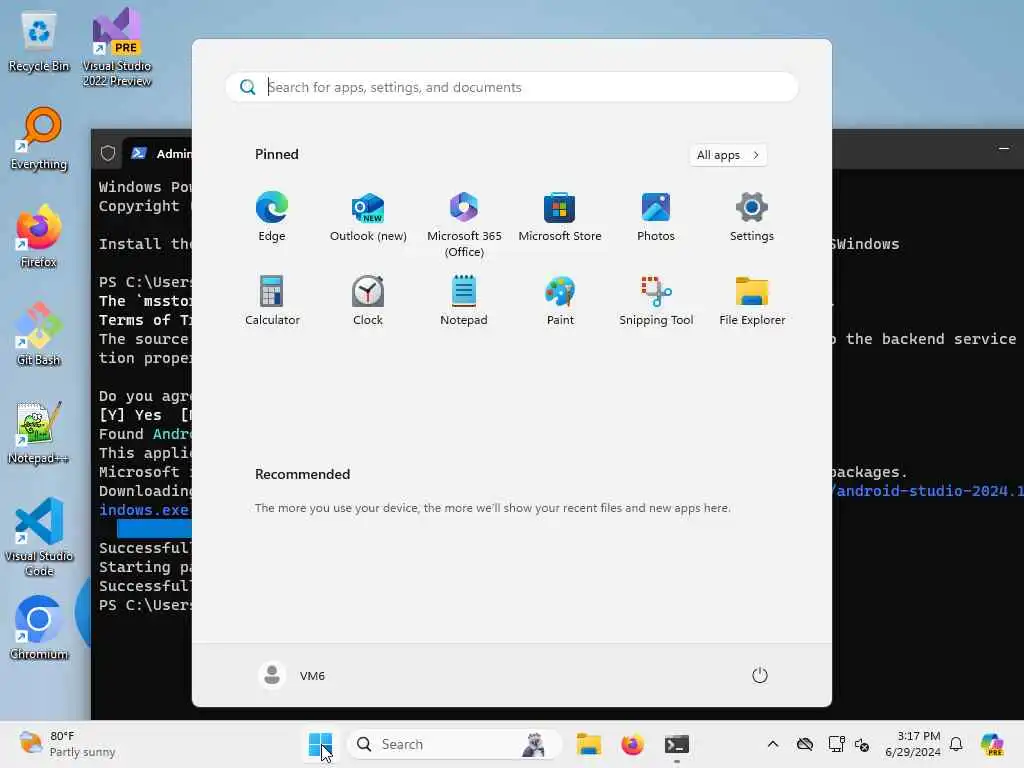Viewport: 1024px width, 768px height.
Task: Select Visual Studio 2022 Preview desktop shortcut
Action: pos(117,47)
